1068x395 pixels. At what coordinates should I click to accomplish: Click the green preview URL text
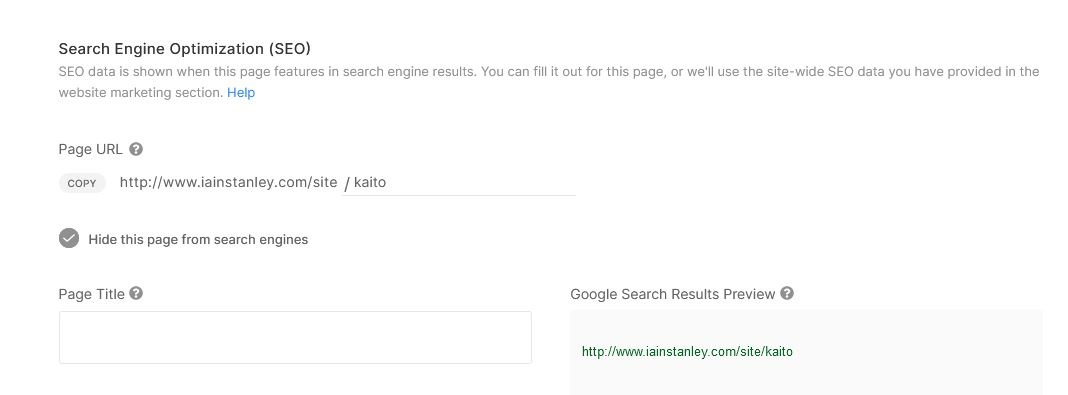[687, 352]
